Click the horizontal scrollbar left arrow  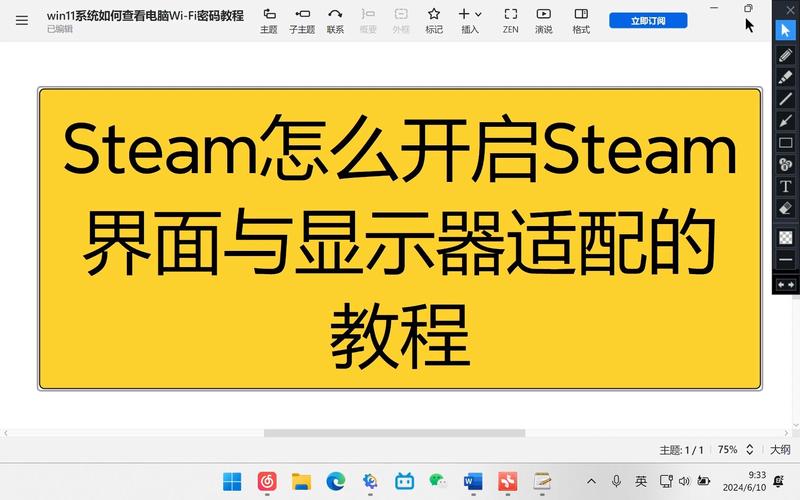(x=6, y=433)
